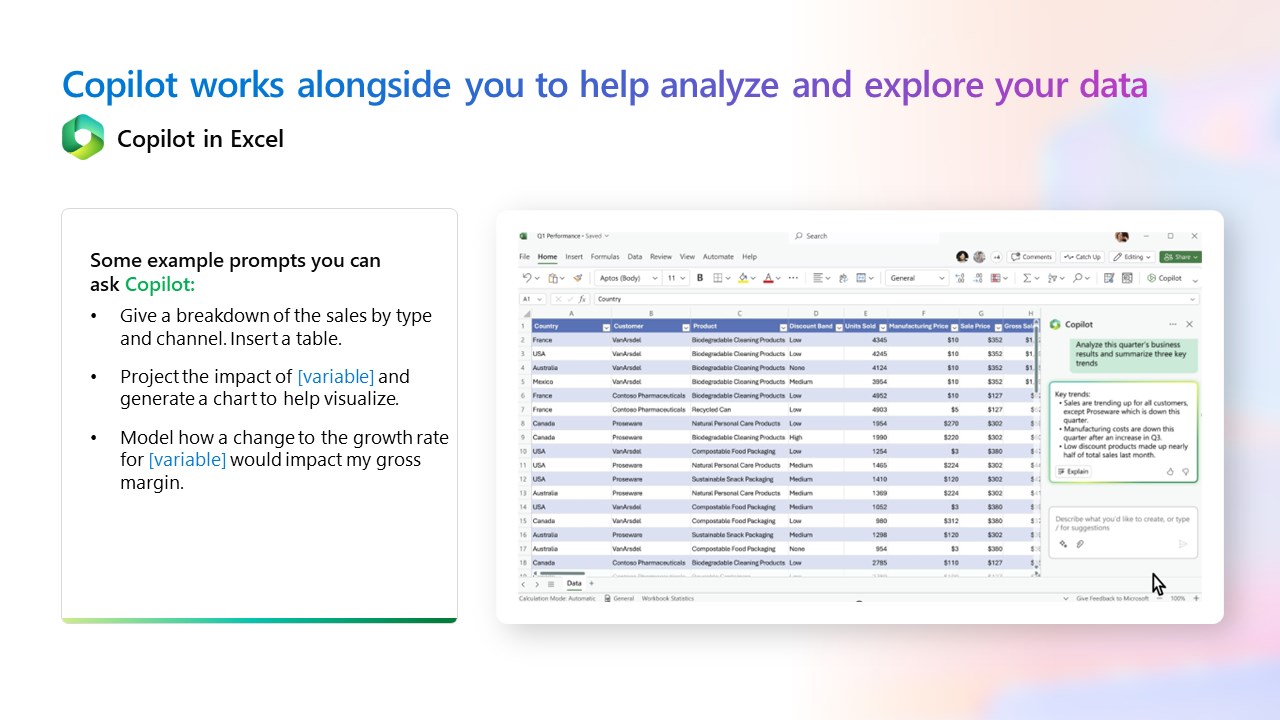This screenshot has height=720, width=1280.
Task: Click the text alignment icon
Action: 818,278
